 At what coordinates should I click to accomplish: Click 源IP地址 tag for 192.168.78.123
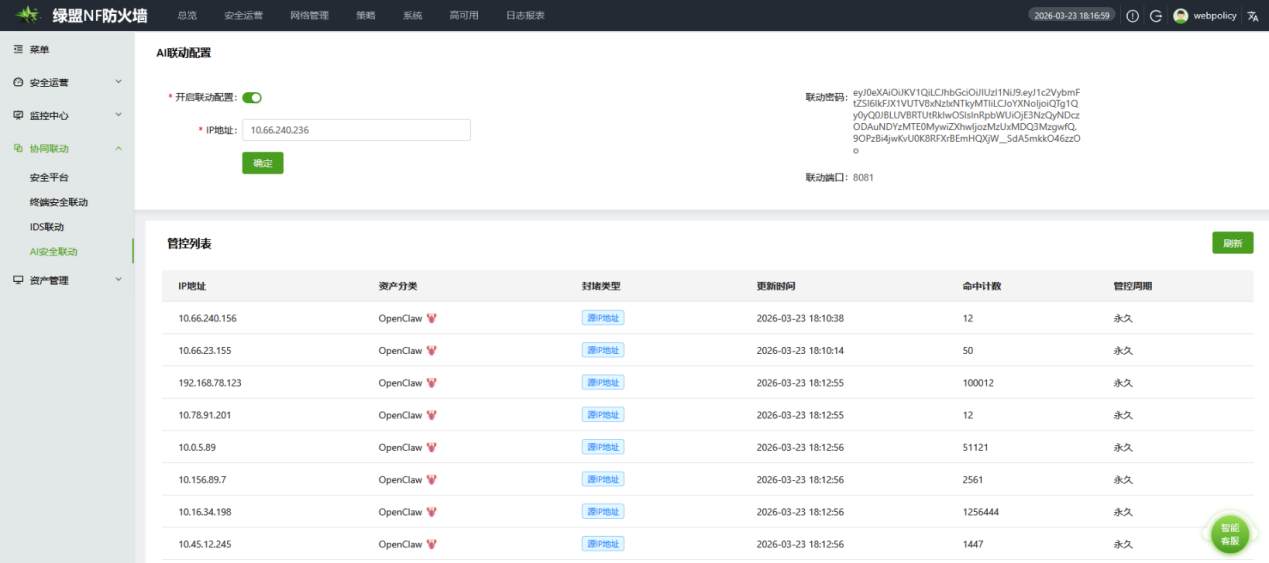[603, 383]
